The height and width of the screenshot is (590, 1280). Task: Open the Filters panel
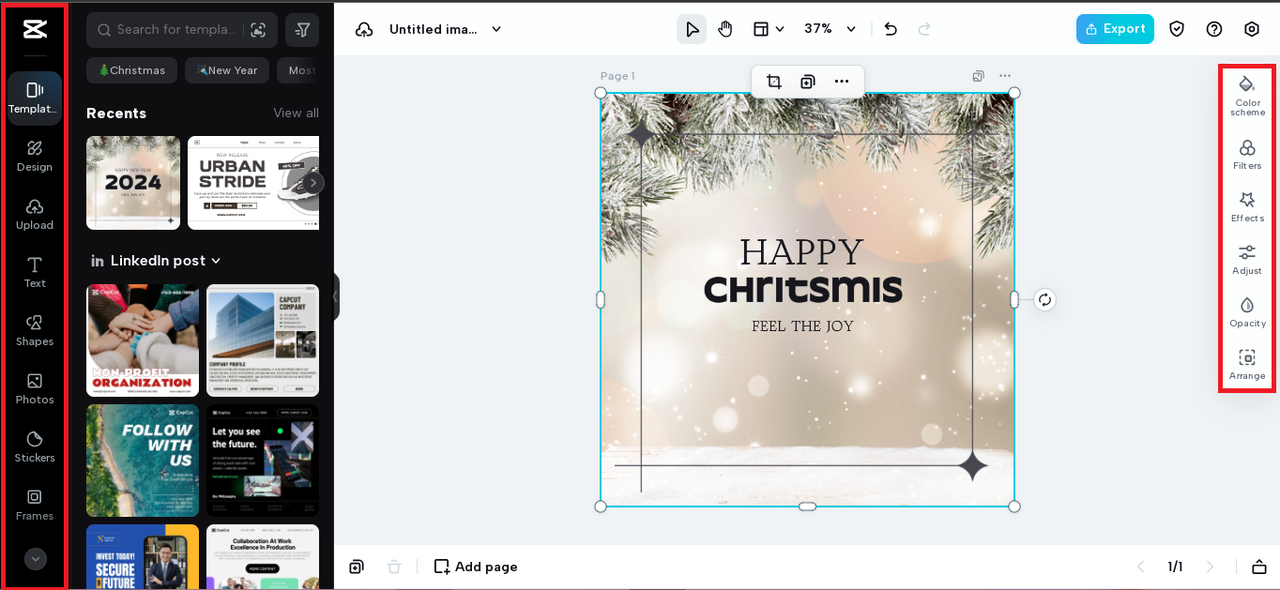coord(1247,155)
